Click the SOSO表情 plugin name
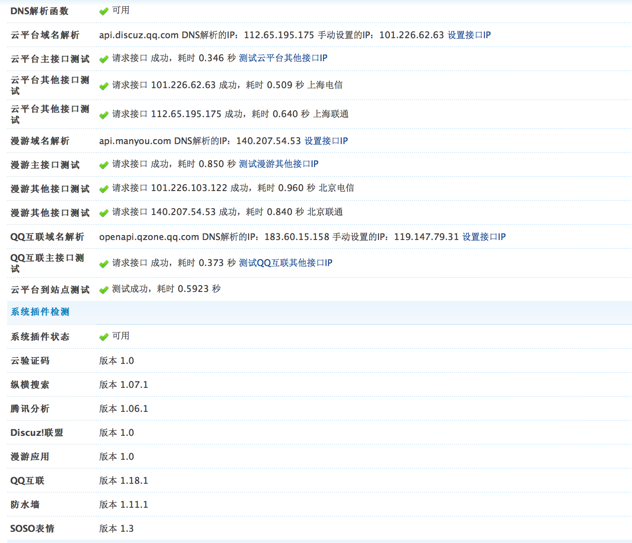Viewport: 632px width, 543px height. (32, 528)
